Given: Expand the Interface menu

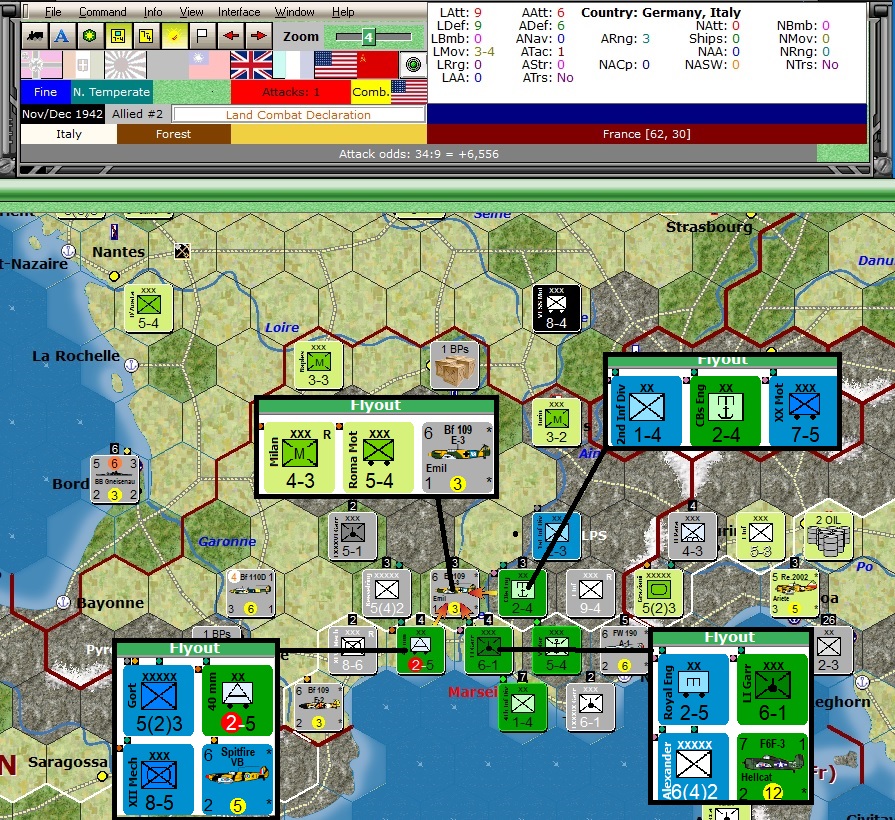Looking at the screenshot, I should point(239,12).
